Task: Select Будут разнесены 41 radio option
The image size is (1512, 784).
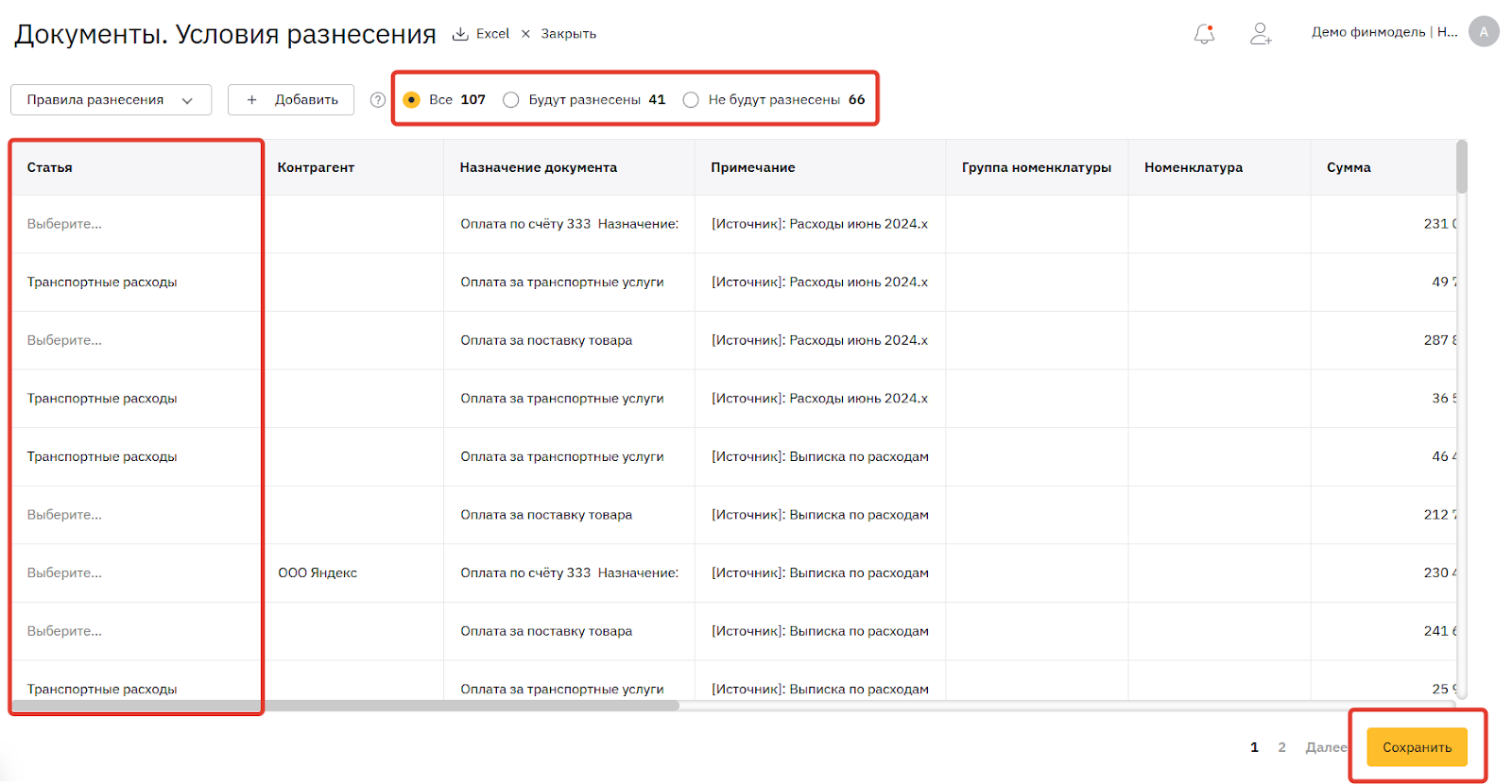Action: pyautogui.click(x=511, y=100)
